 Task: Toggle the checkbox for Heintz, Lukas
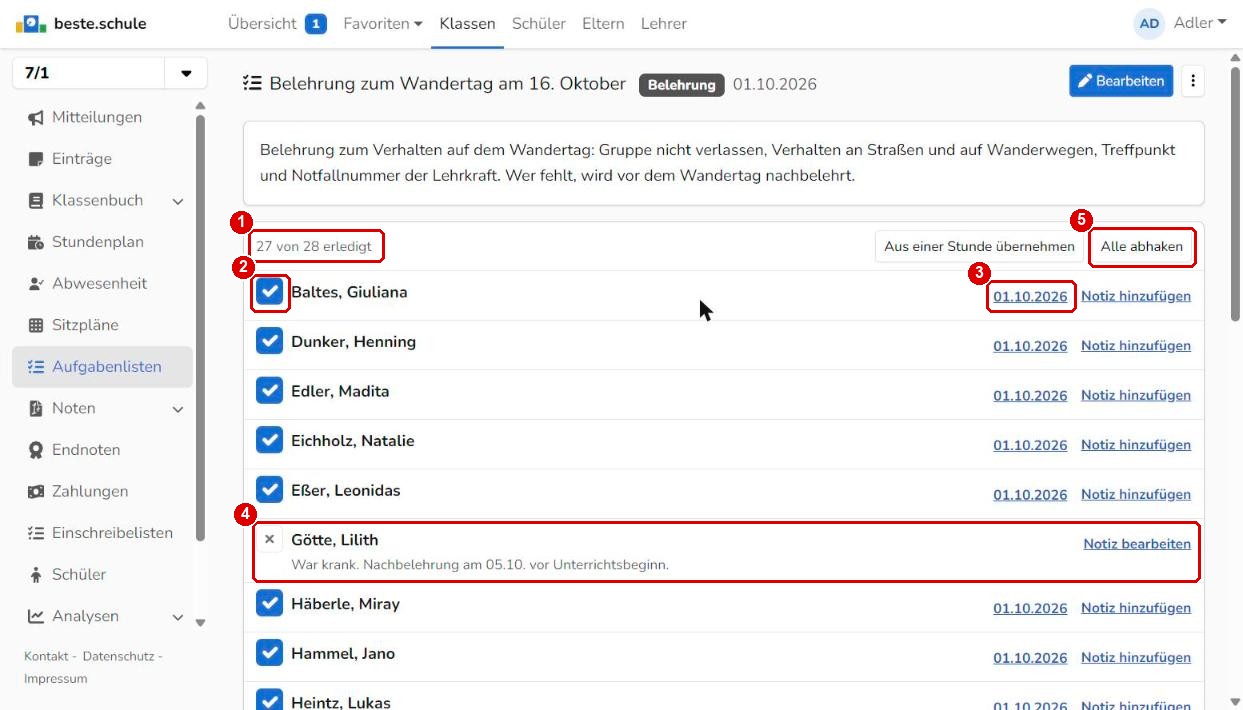pos(270,701)
